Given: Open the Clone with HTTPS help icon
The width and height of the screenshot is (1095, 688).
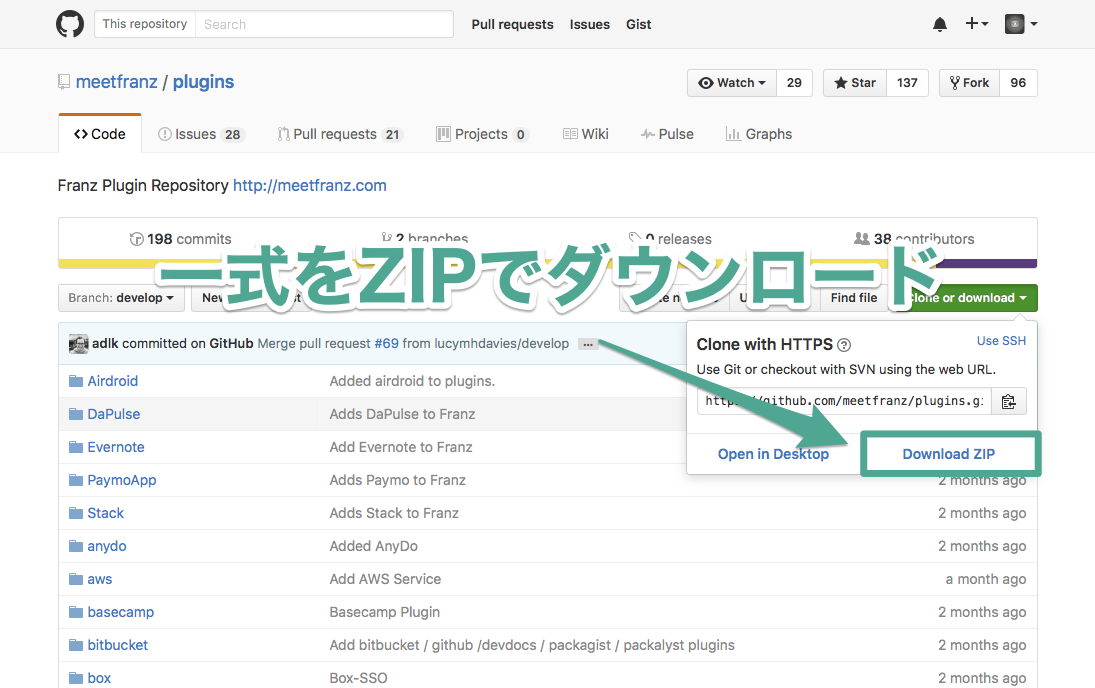Looking at the screenshot, I should tap(844, 345).
